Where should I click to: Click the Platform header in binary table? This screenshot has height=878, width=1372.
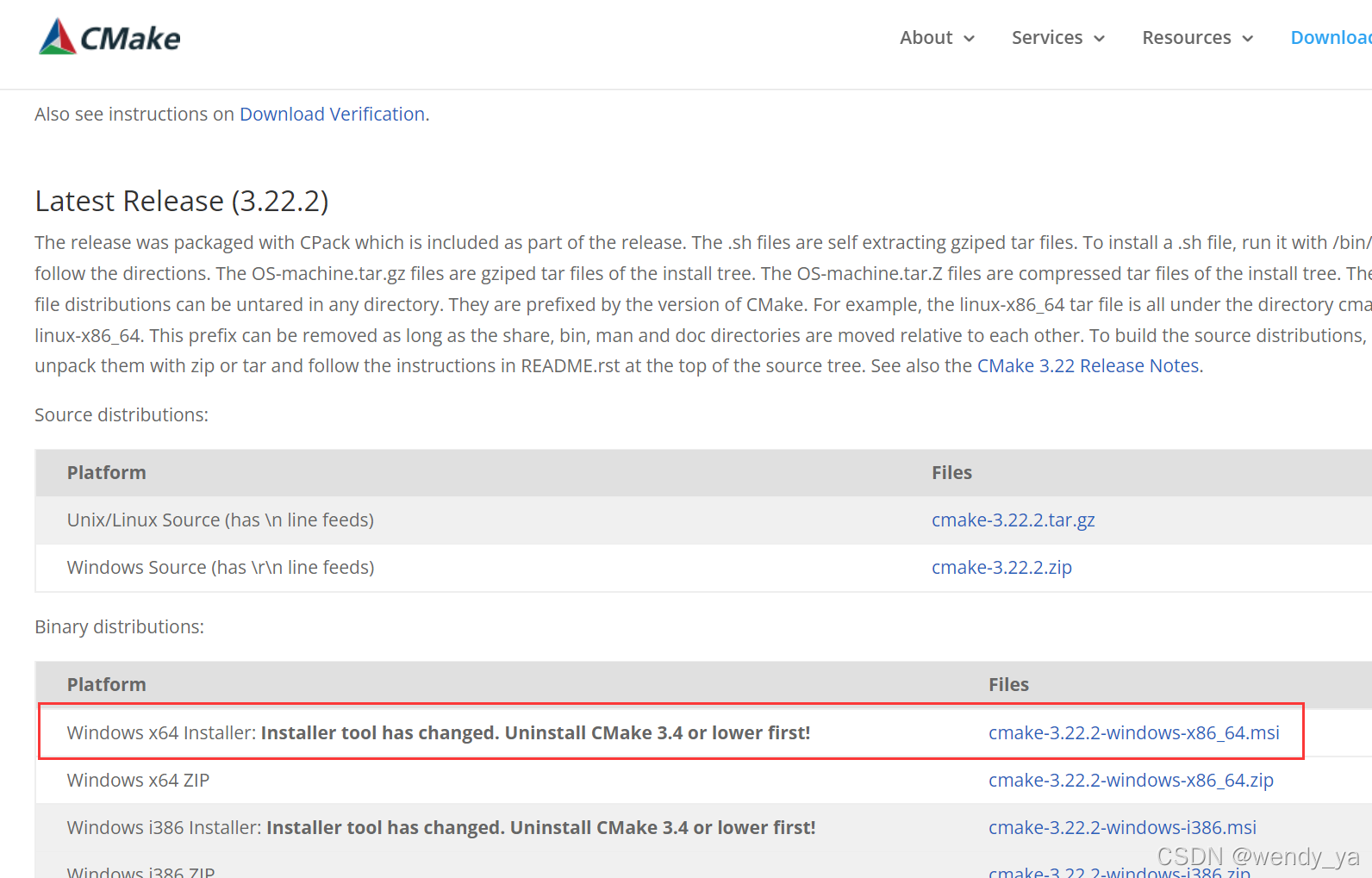click(107, 684)
